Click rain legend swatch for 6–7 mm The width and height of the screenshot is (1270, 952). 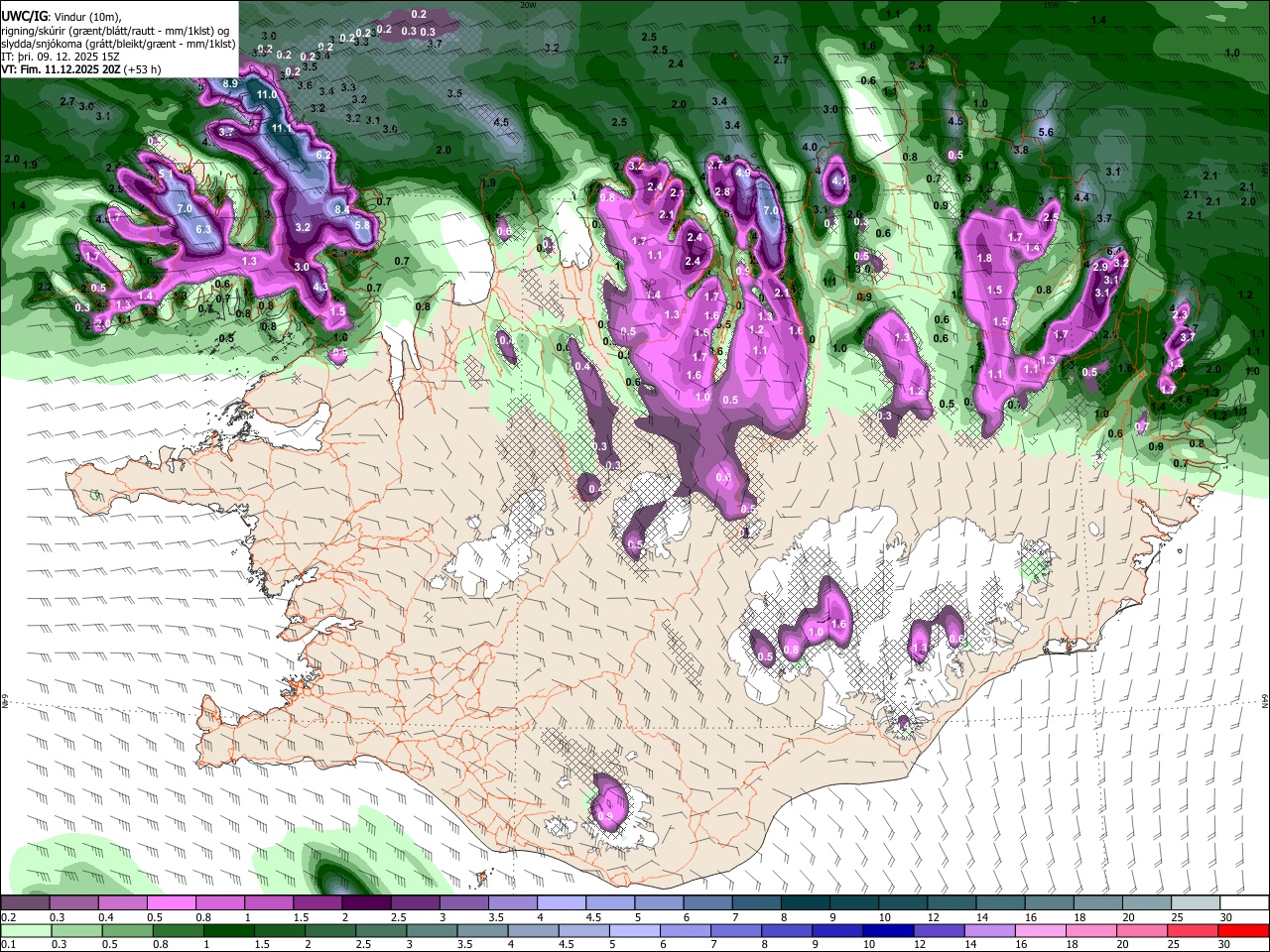pyautogui.click(x=687, y=930)
